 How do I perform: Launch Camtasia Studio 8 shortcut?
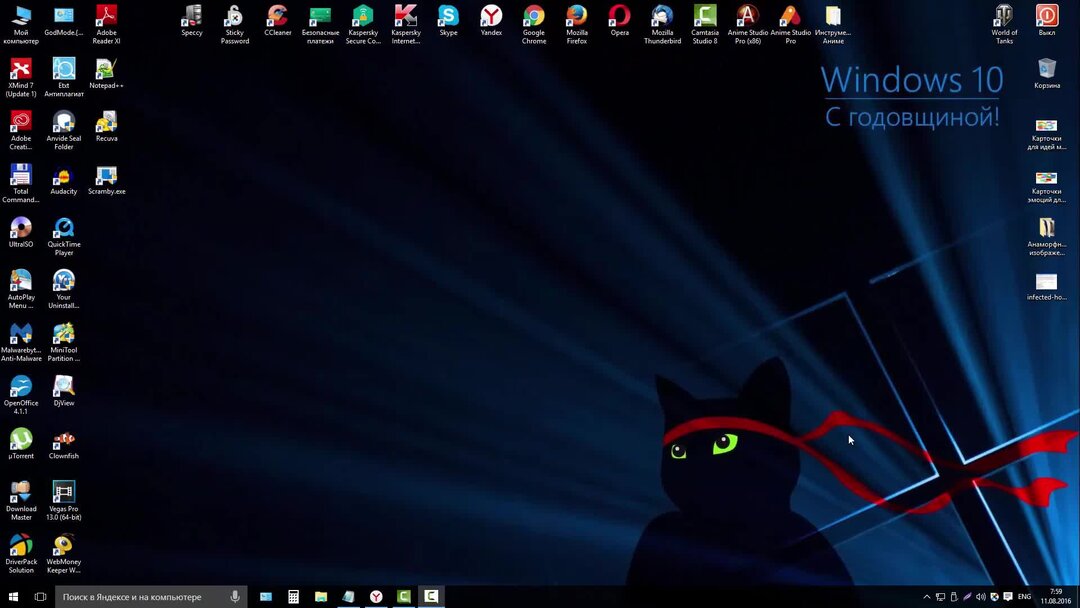click(x=705, y=24)
